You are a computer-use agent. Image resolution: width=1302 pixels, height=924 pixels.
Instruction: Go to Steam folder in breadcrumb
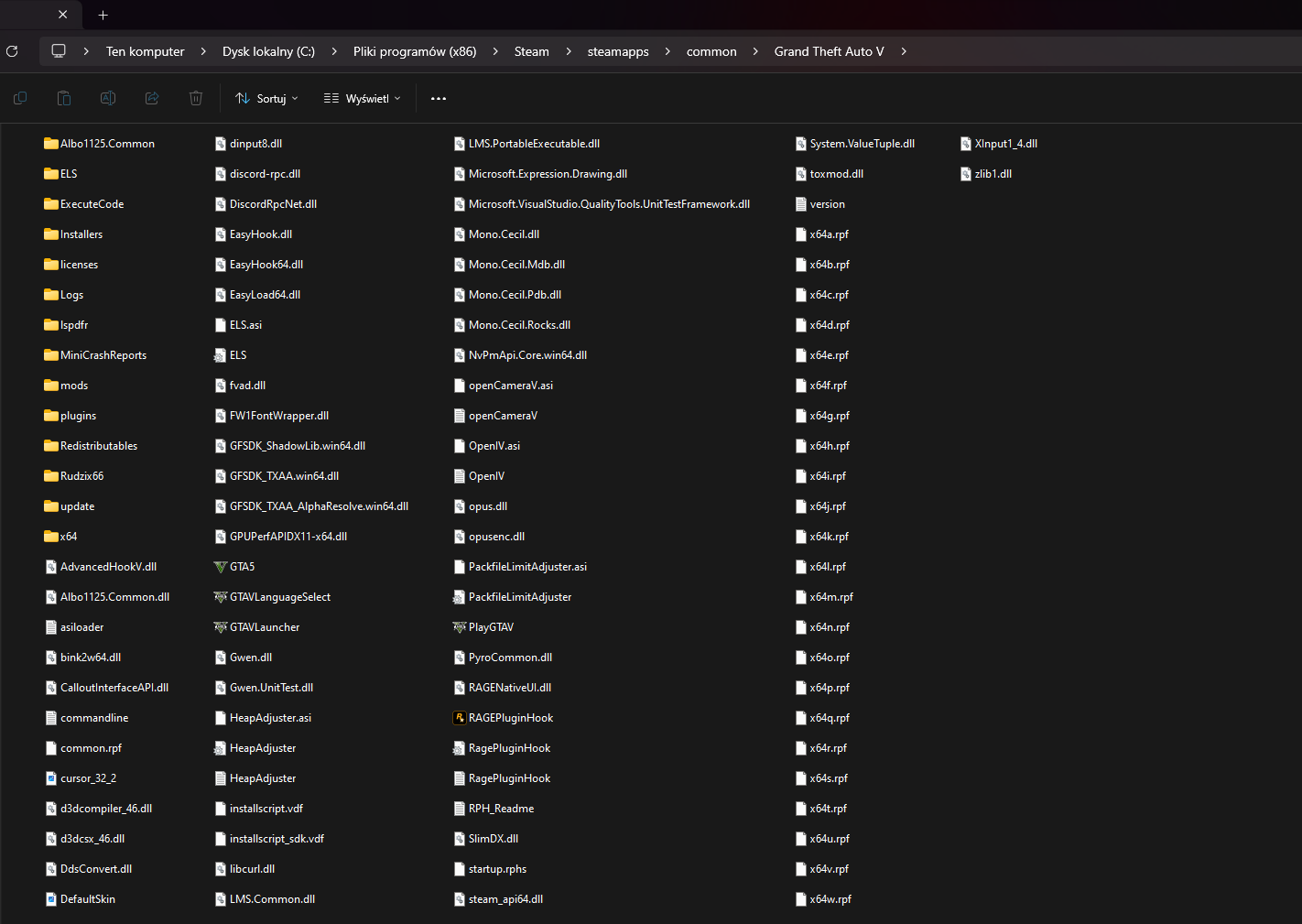pos(531,51)
